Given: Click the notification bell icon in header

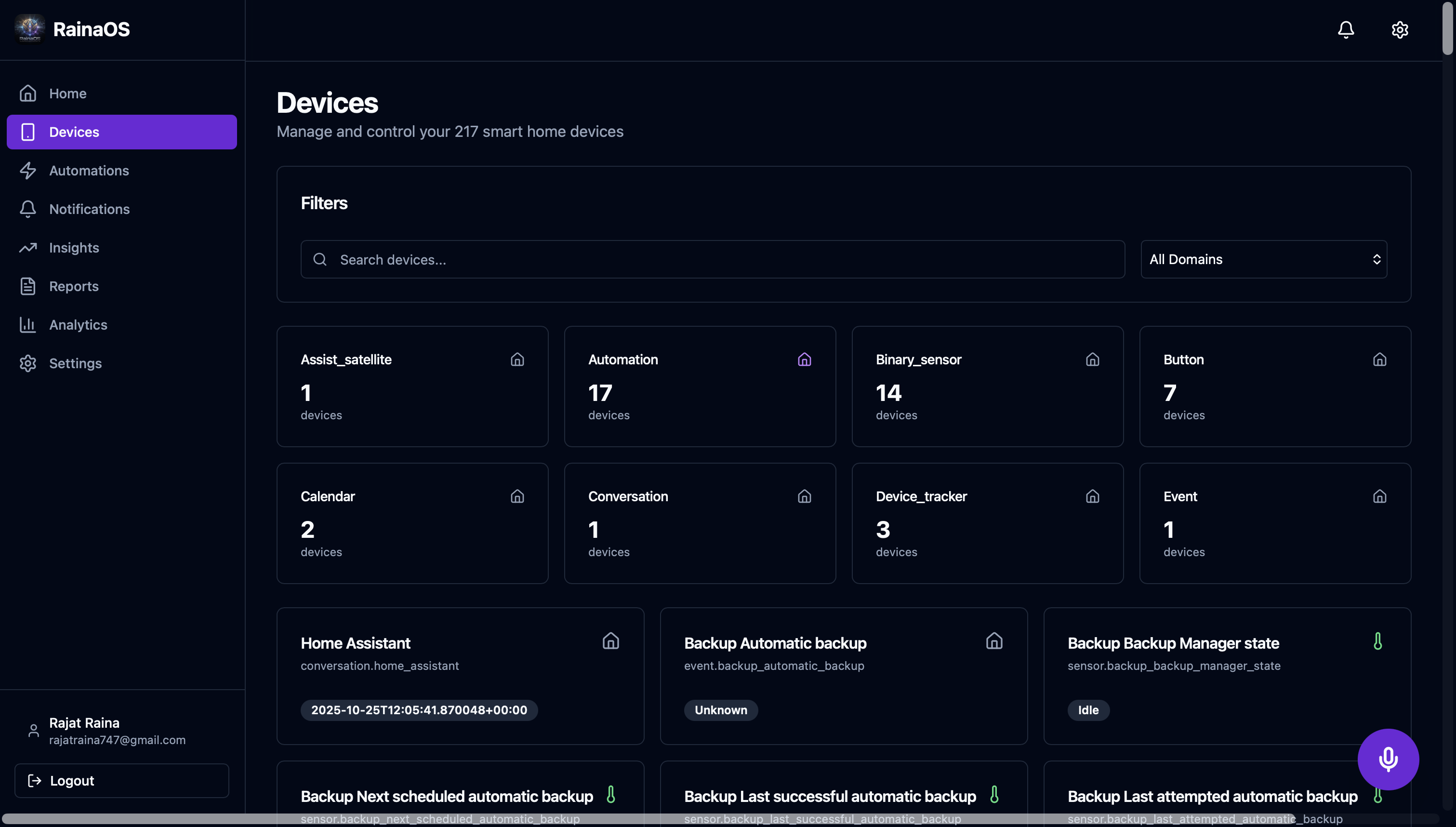Looking at the screenshot, I should coord(1346,29).
